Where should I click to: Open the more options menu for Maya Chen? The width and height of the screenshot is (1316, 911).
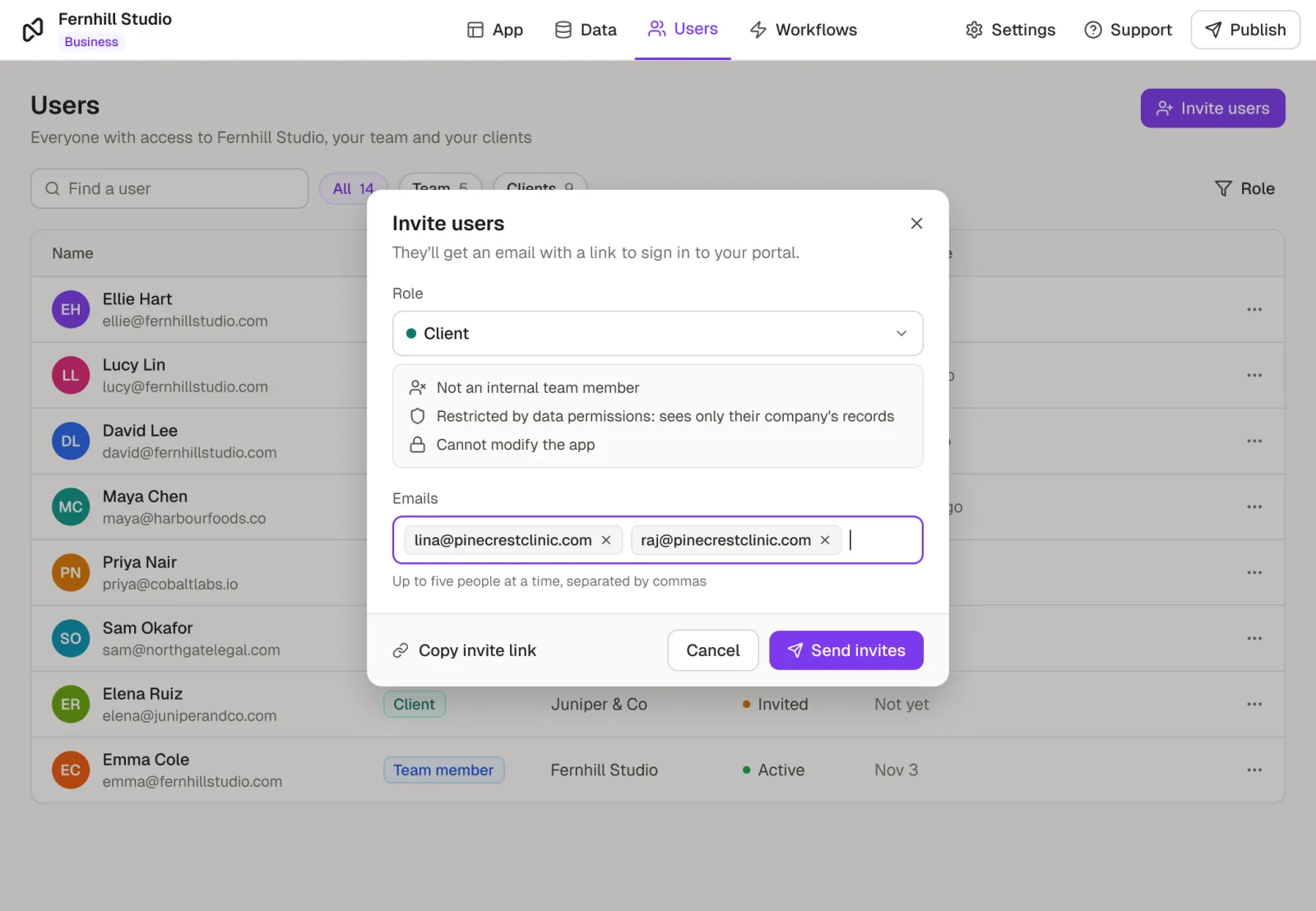[1254, 506]
